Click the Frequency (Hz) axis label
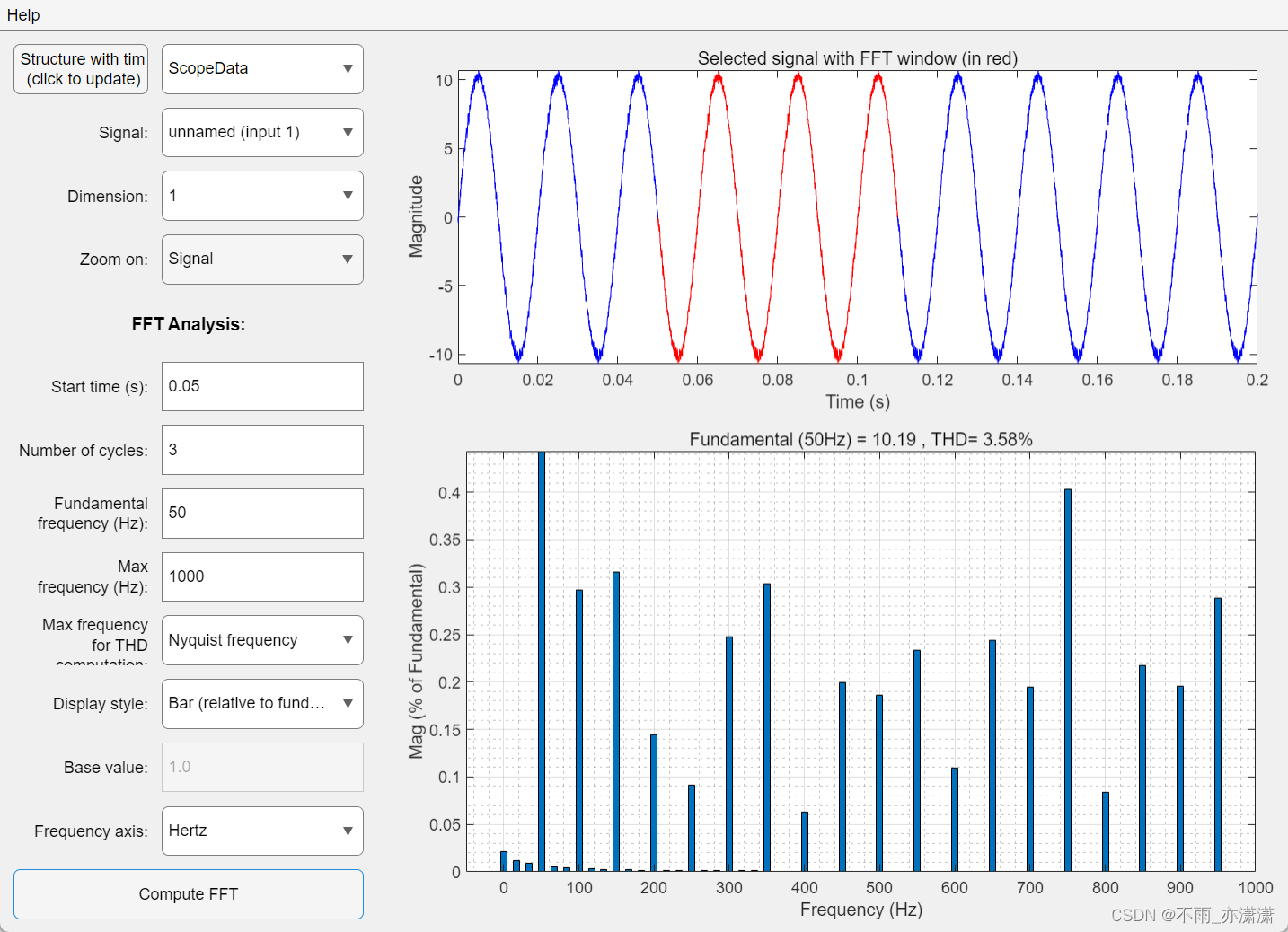Image resolution: width=1288 pixels, height=932 pixels. 861,910
